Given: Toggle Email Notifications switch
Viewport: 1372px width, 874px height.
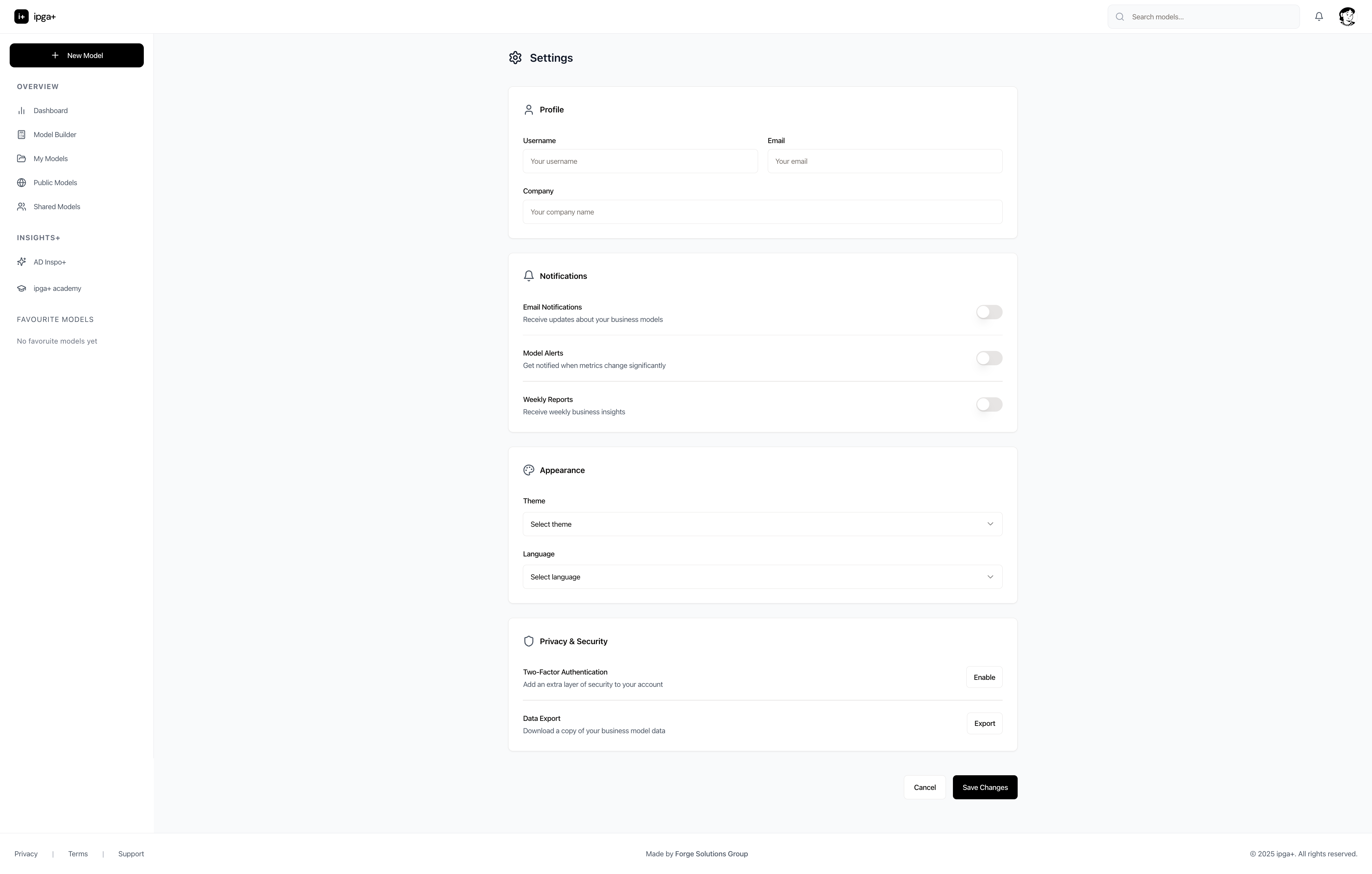Looking at the screenshot, I should pos(989,312).
